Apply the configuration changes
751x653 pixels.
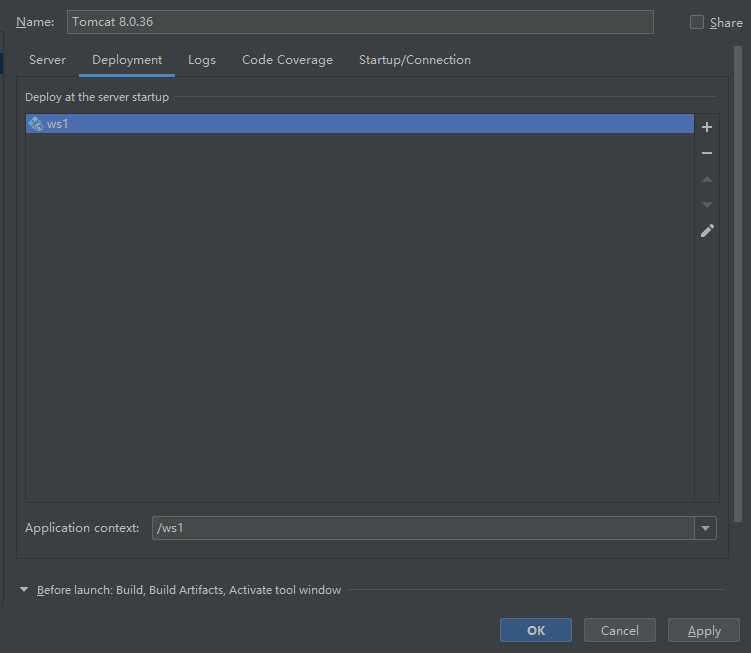[704, 630]
